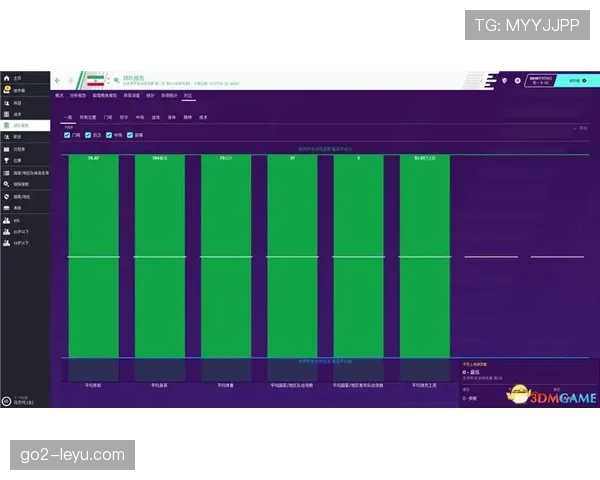Click the back arrow navigation icon
Viewport: 600px width, 480px height.
point(57,80)
